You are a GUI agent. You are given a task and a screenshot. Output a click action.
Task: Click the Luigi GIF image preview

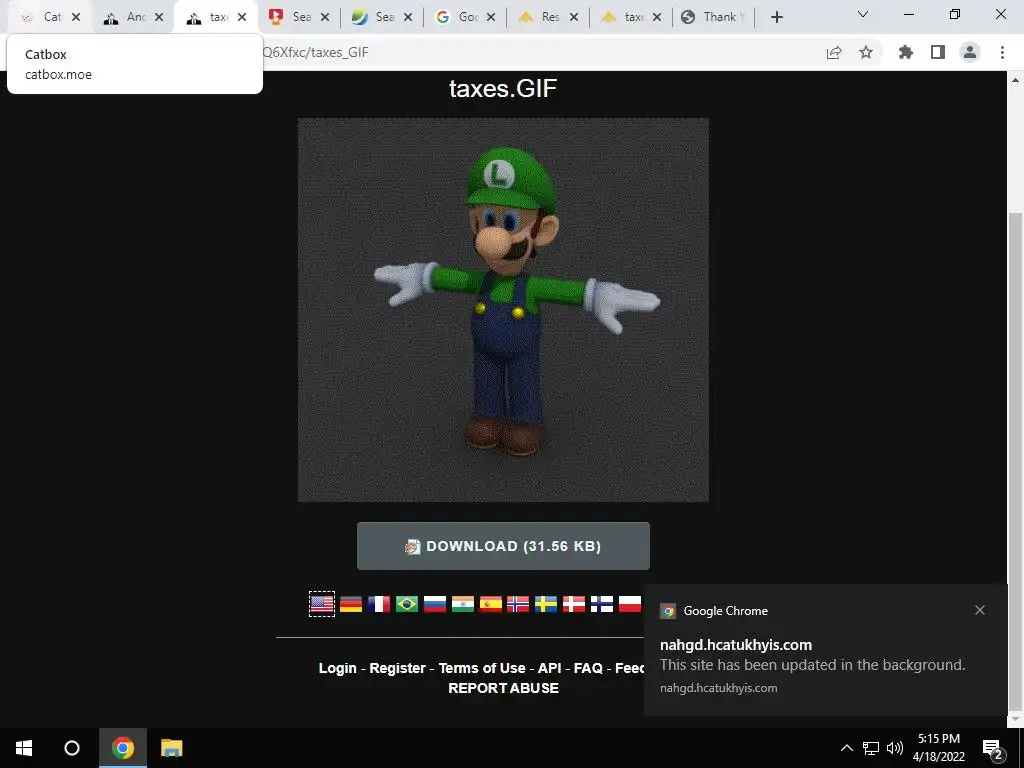[503, 310]
